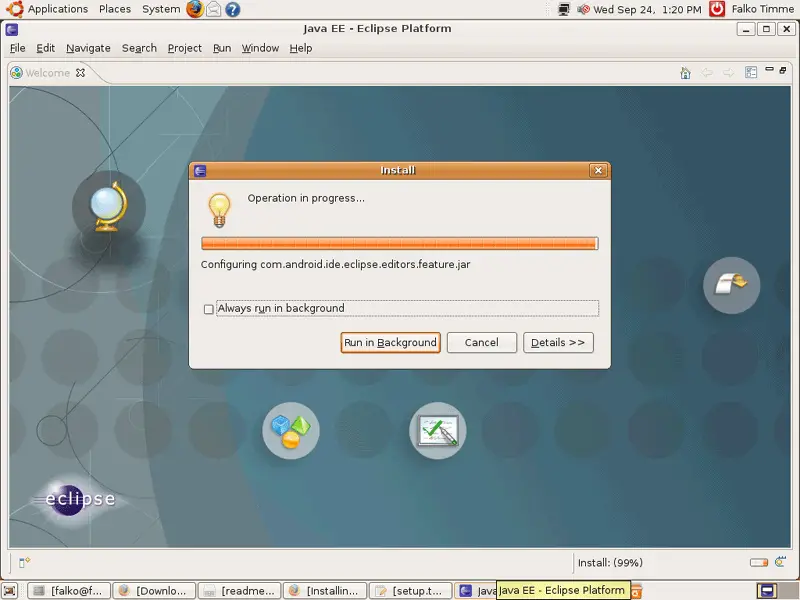Image resolution: width=800 pixels, height=600 pixels.
Task: Enable the Always run in background checkbox
Action: [208, 309]
